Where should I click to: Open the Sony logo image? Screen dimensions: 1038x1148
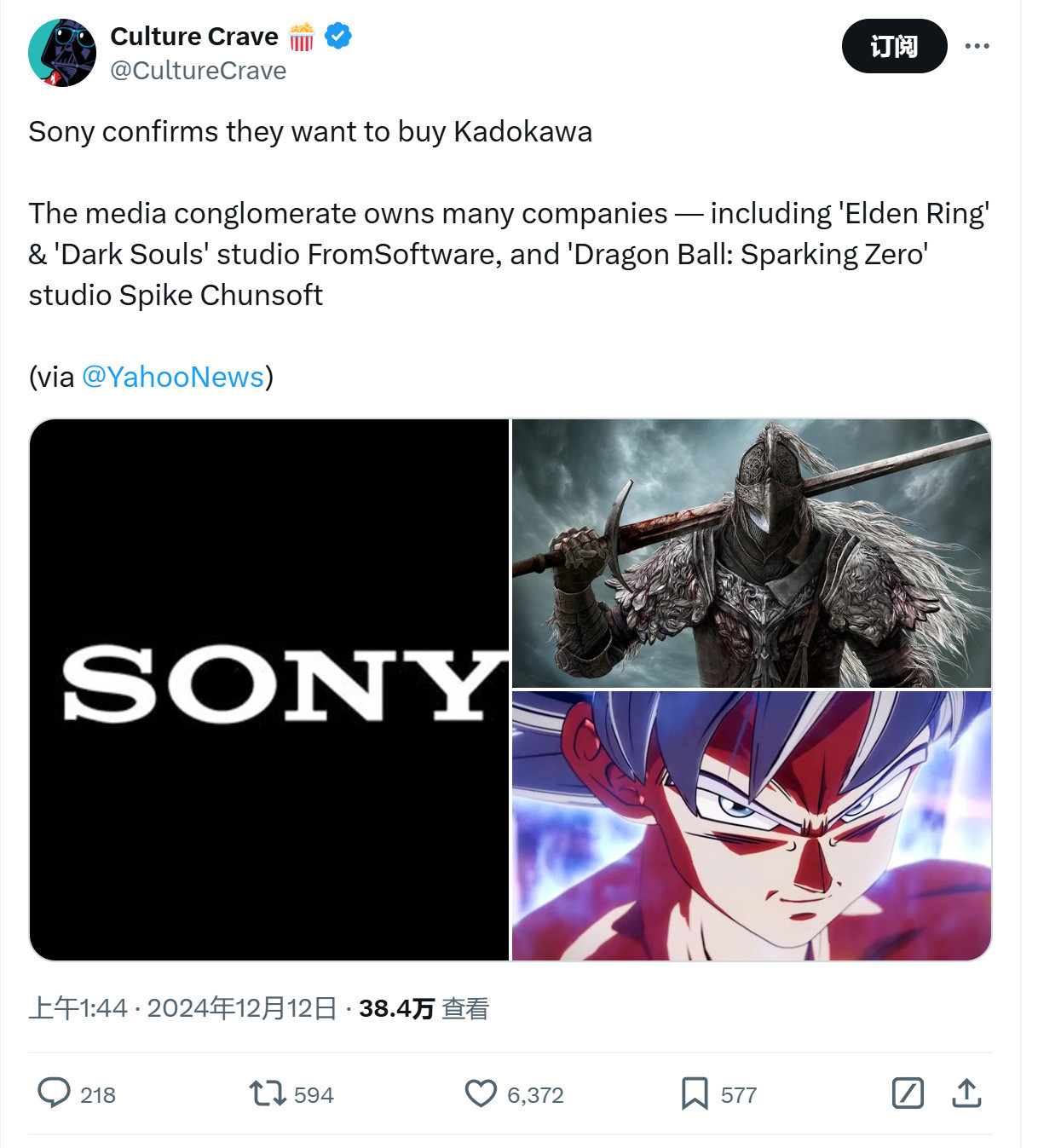(269, 689)
